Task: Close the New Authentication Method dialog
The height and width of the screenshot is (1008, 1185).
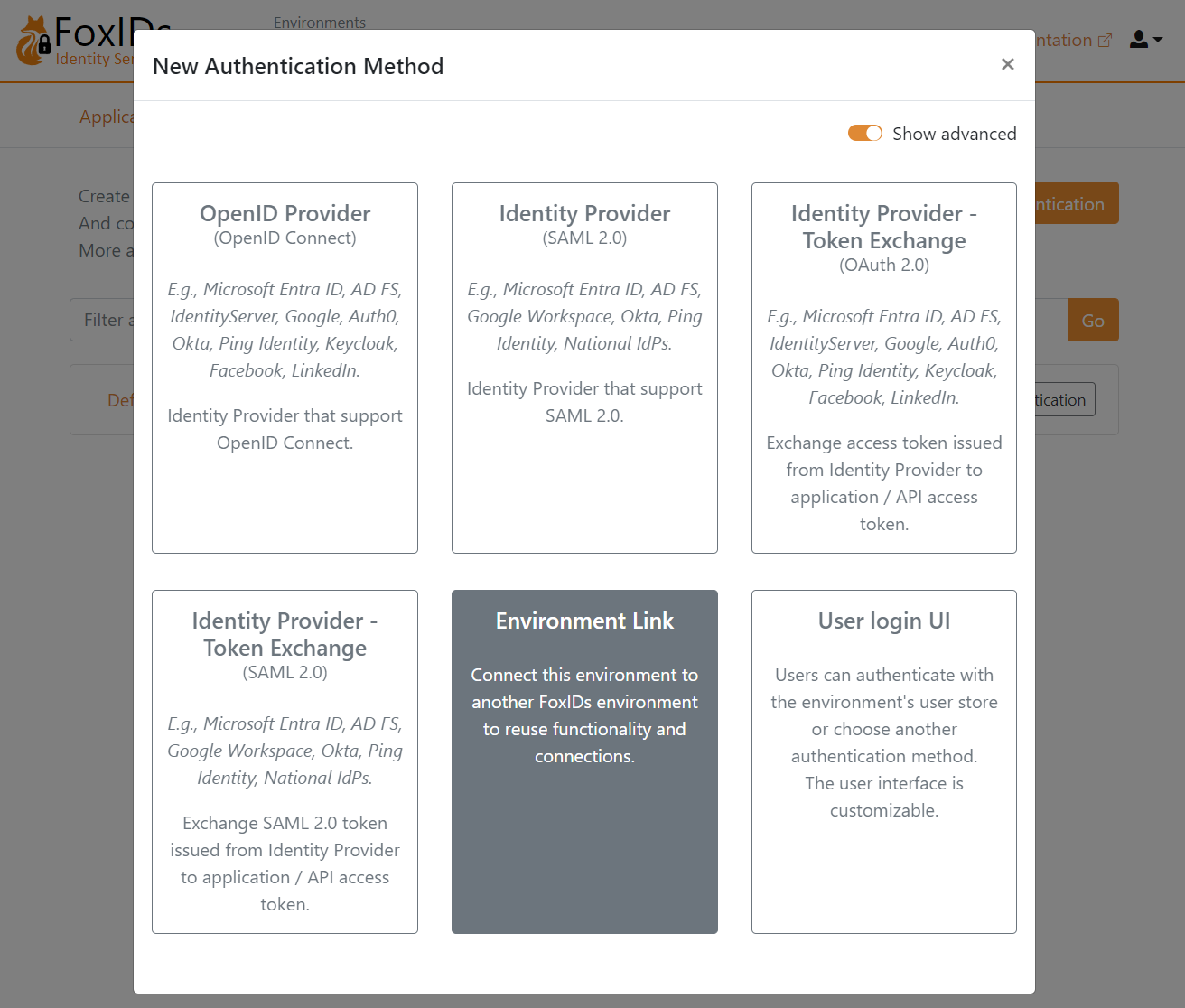Action: coord(1007,64)
